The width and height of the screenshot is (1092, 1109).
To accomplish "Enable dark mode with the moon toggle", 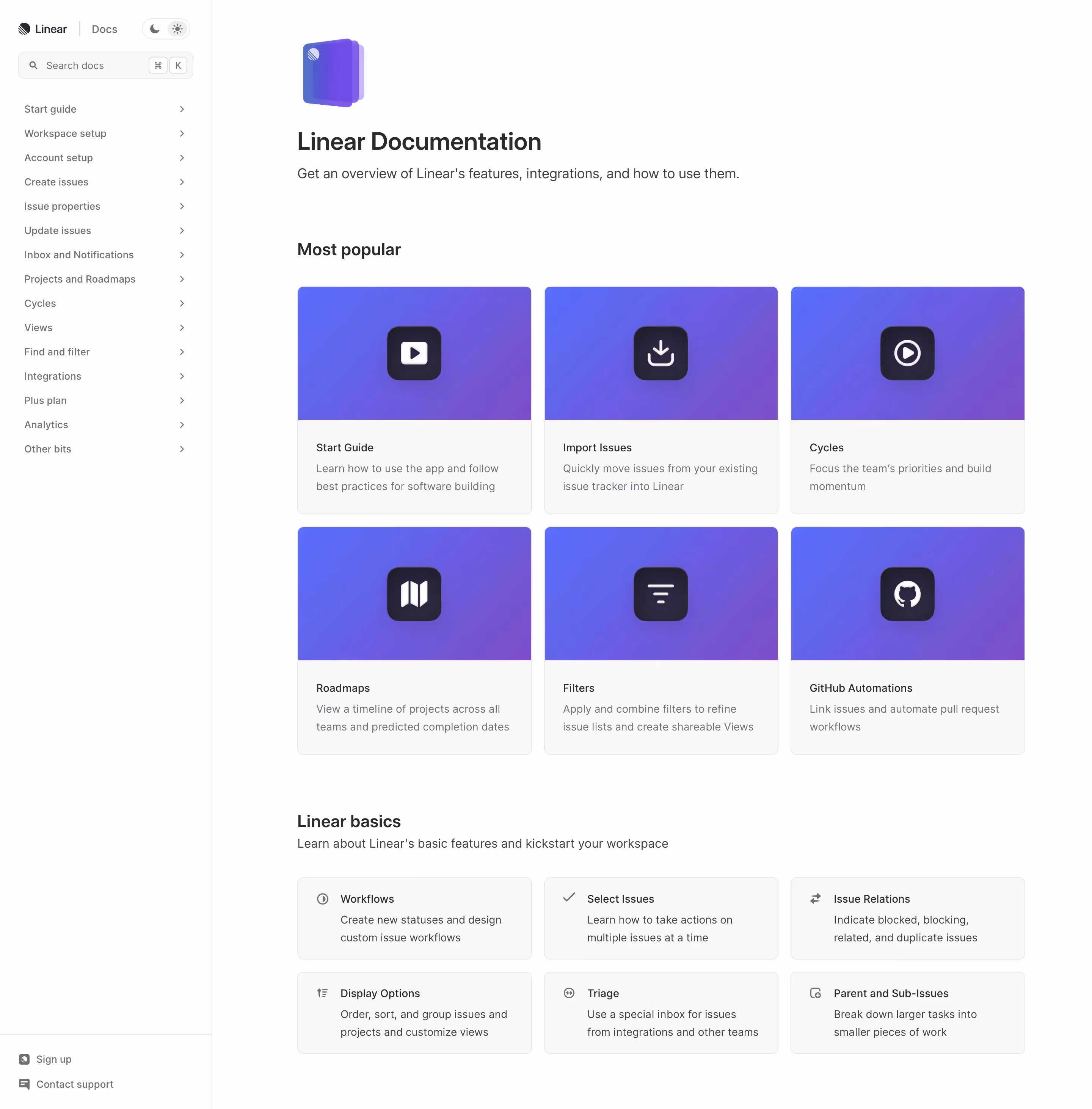I will (154, 28).
